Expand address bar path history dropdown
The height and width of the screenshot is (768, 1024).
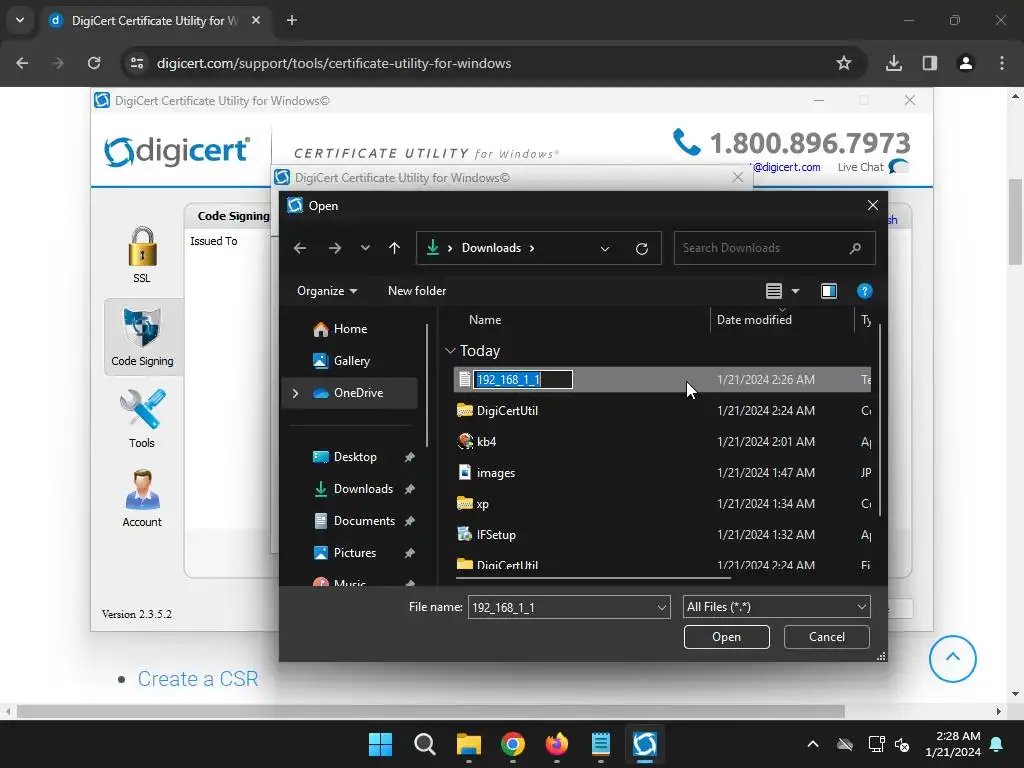605,248
